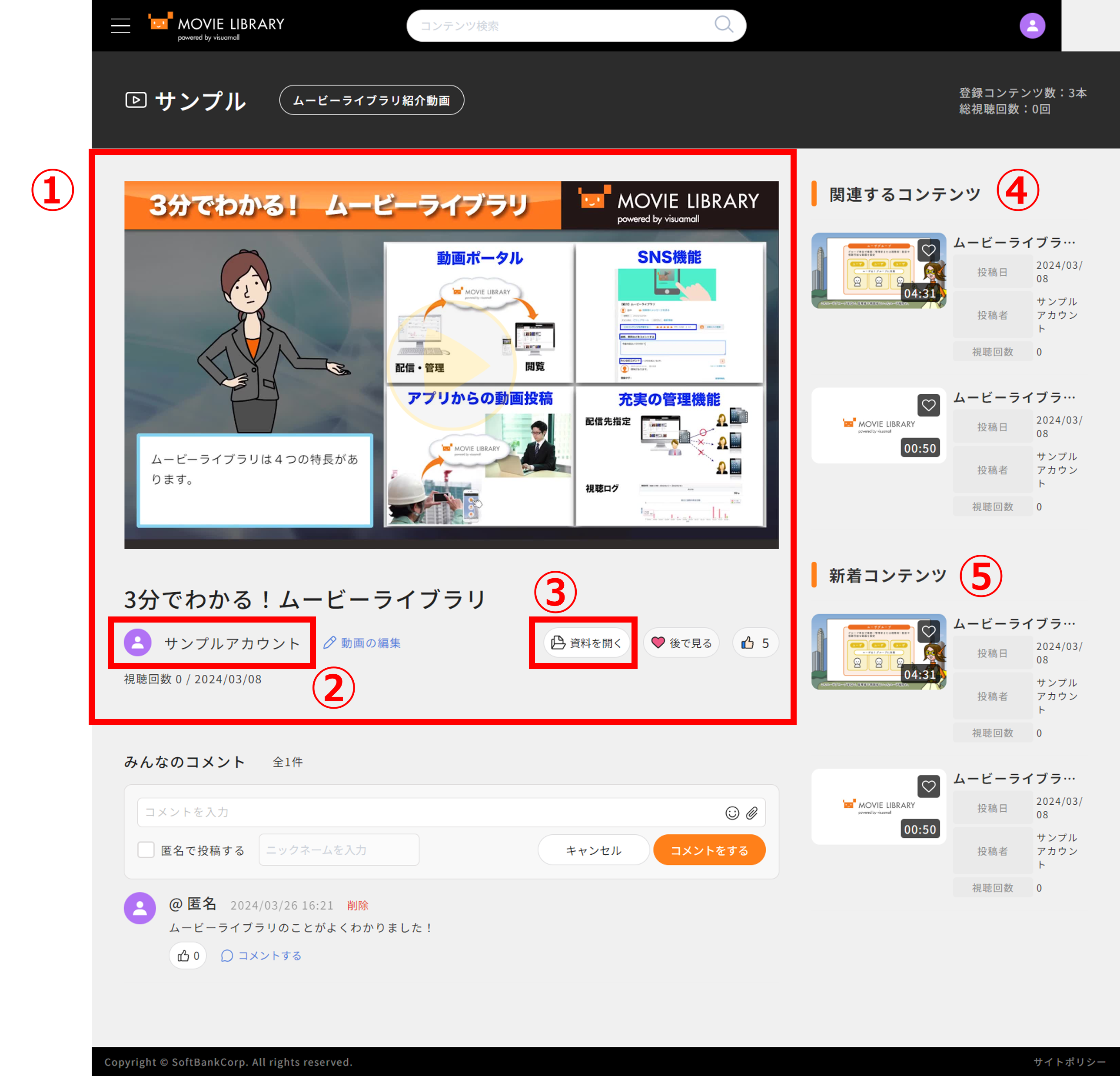Open attached materials with 資料を開く
1120x1076 pixels.
[586, 643]
